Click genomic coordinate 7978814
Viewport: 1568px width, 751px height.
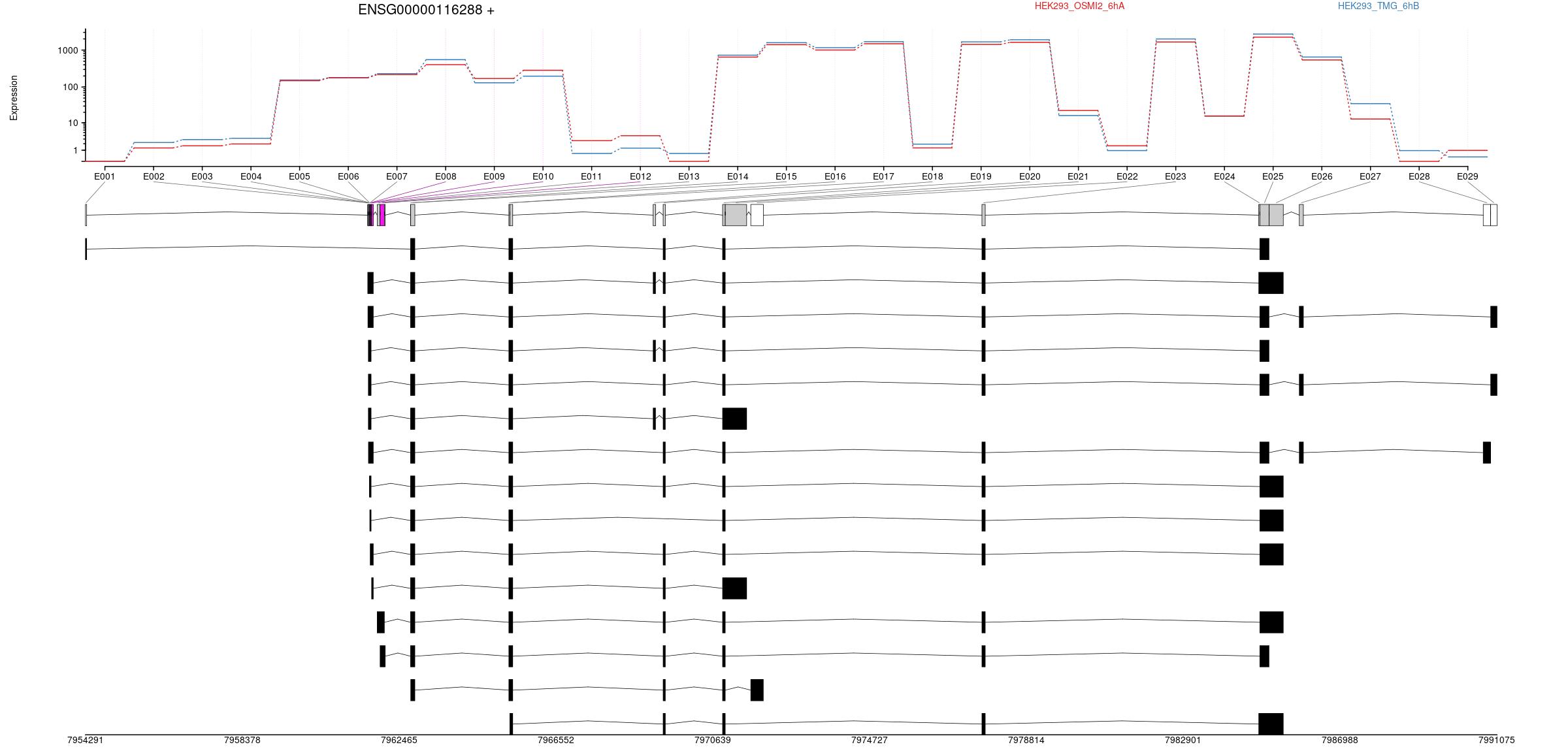click(1026, 740)
